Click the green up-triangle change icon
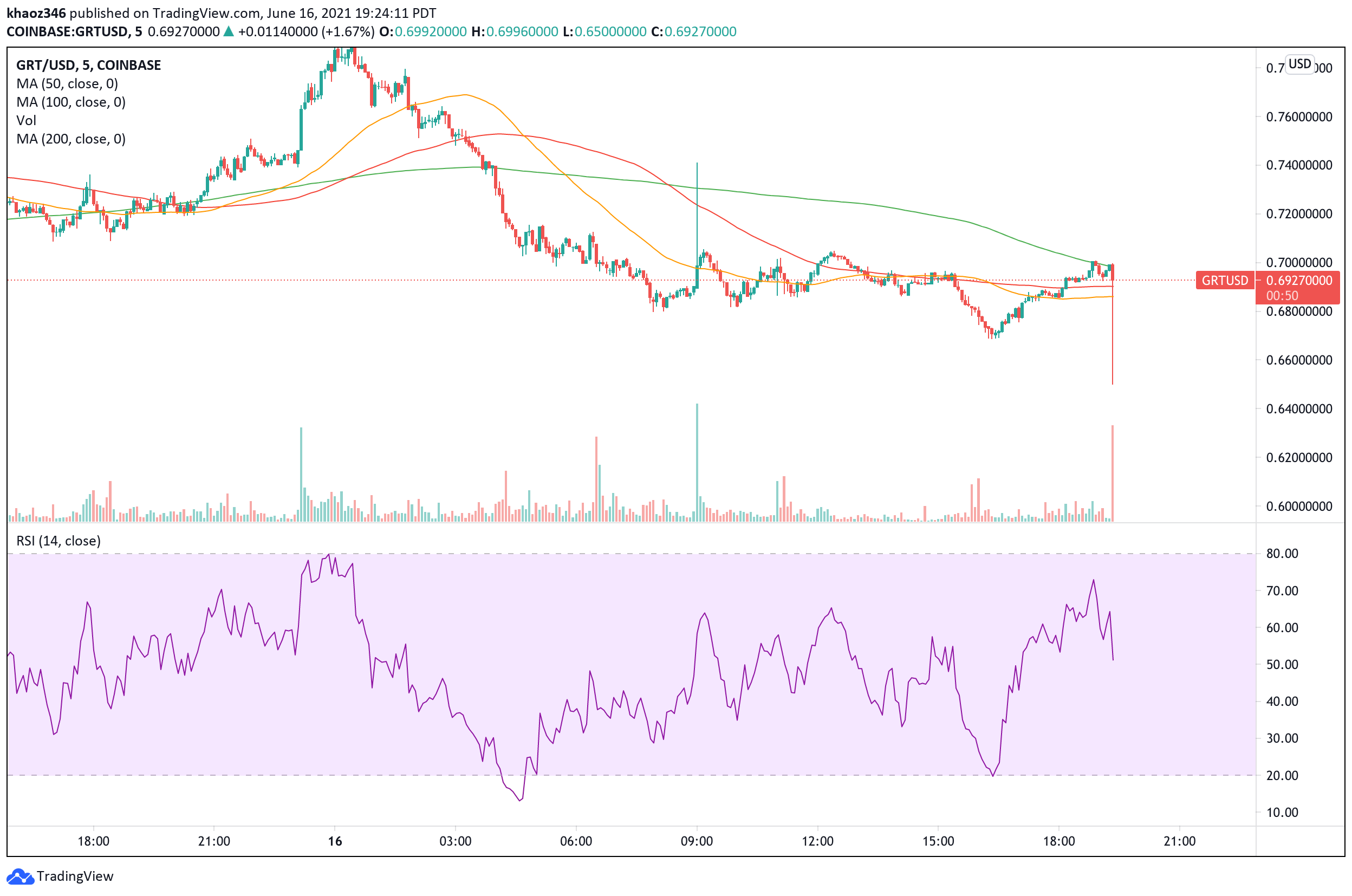This screenshot has height=896, width=1352. [x=229, y=31]
